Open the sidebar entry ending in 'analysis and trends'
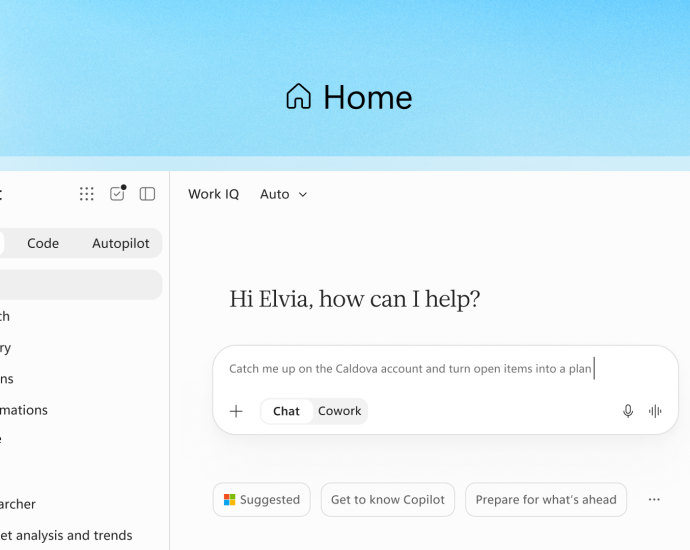The image size is (690, 550). [66, 535]
